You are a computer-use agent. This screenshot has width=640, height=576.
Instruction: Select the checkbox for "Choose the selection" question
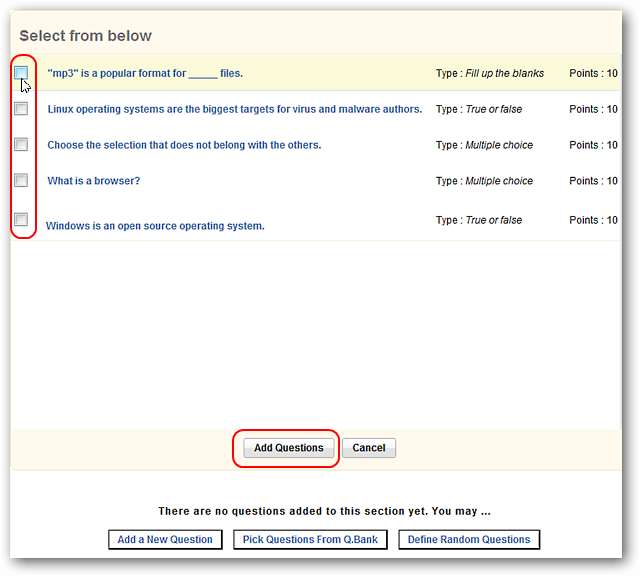(x=21, y=145)
